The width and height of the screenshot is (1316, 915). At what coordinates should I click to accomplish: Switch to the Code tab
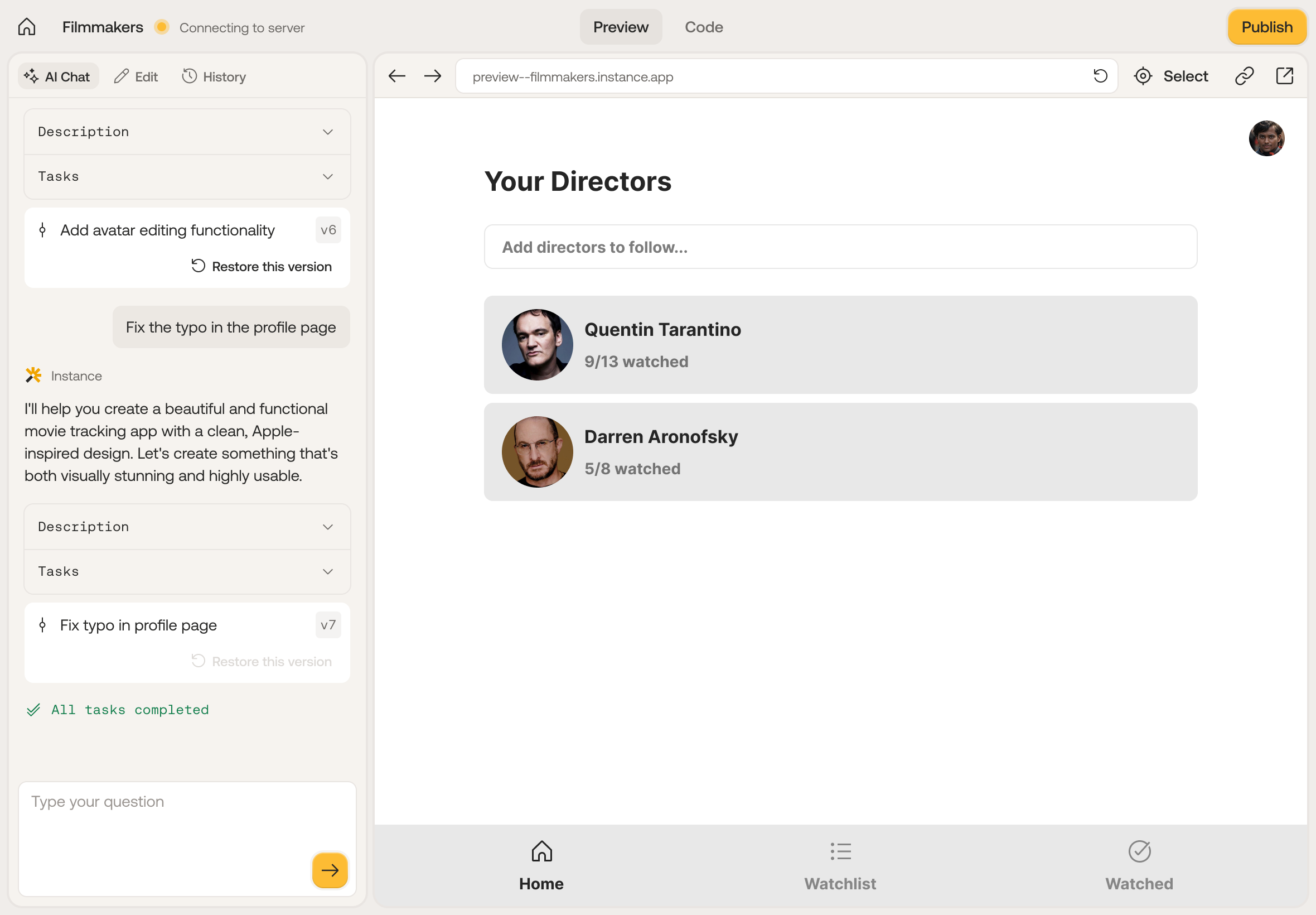point(704,27)
